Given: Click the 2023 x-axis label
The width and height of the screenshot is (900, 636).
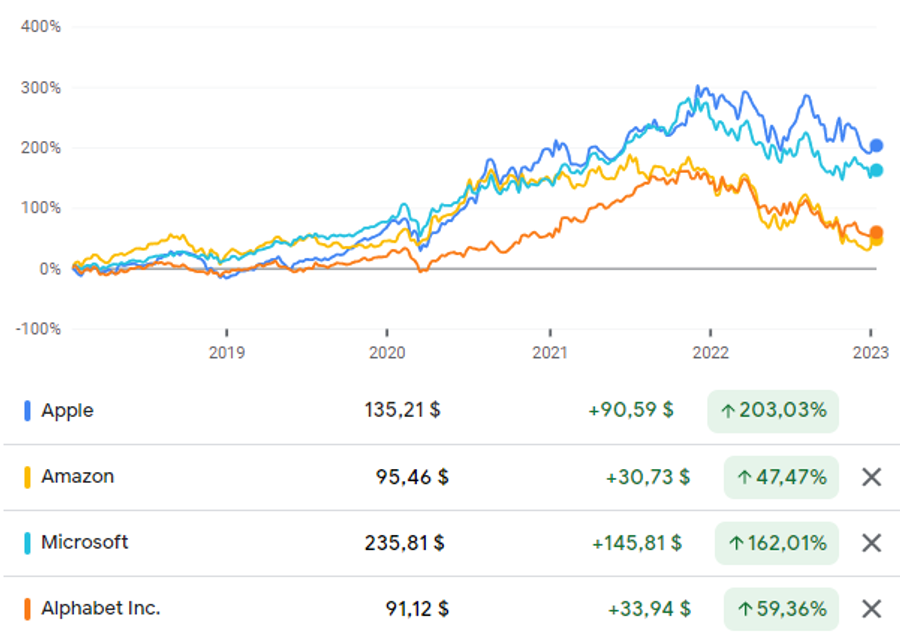Looking at the screenshot, I should pyautogui.click(x=871, y=352).
